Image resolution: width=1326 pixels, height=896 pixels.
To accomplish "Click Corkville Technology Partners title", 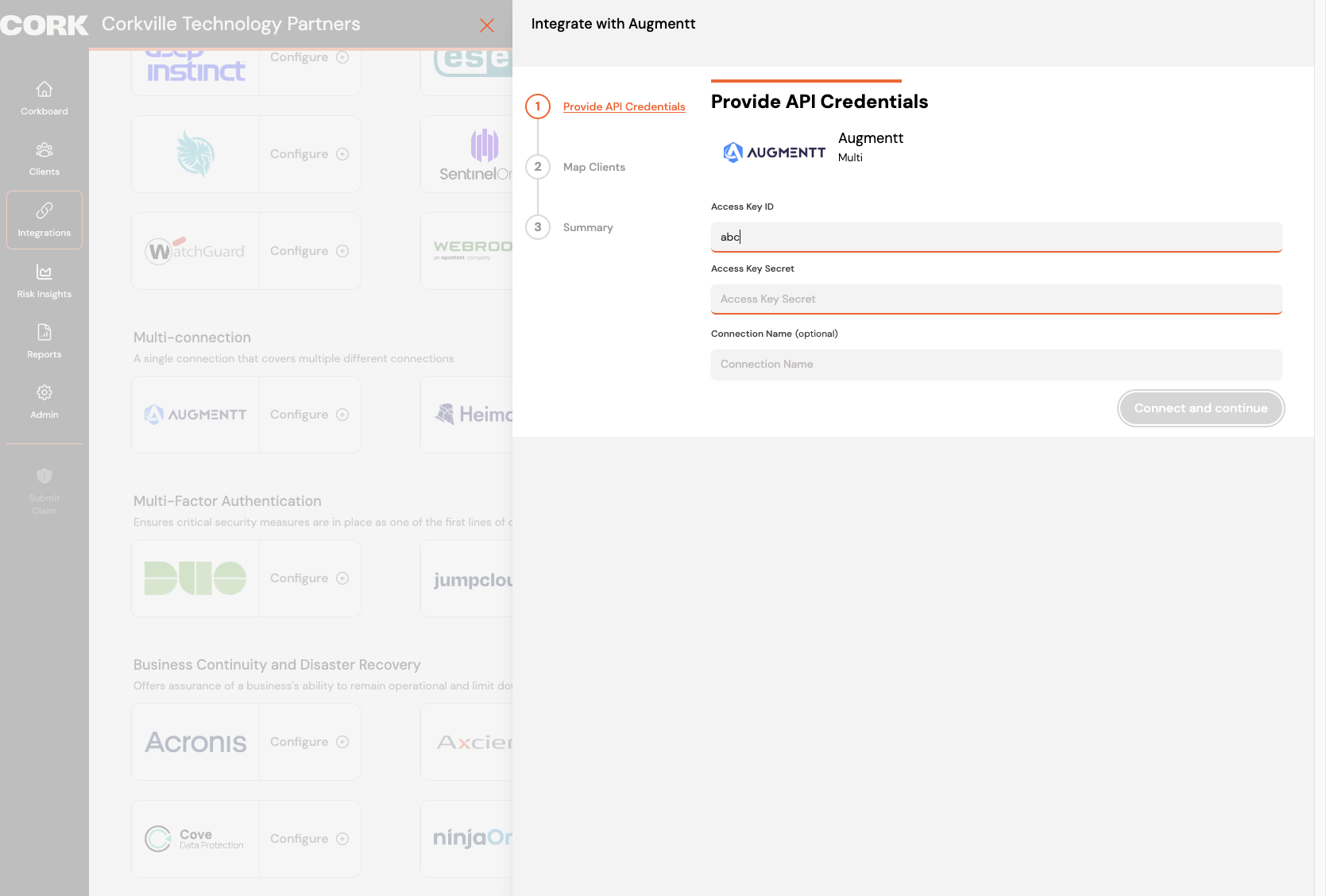I will click(x=231, y=24).
